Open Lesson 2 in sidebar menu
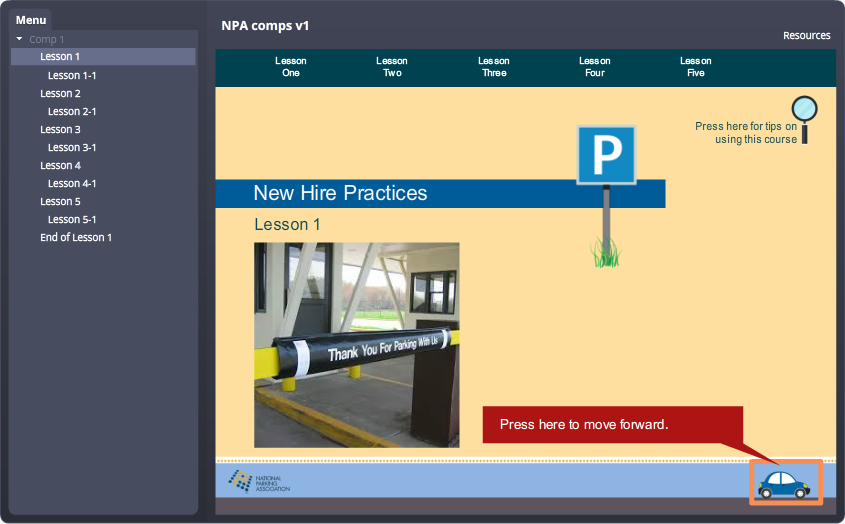This screenshot has width=845, height=524. click(60, 93)
